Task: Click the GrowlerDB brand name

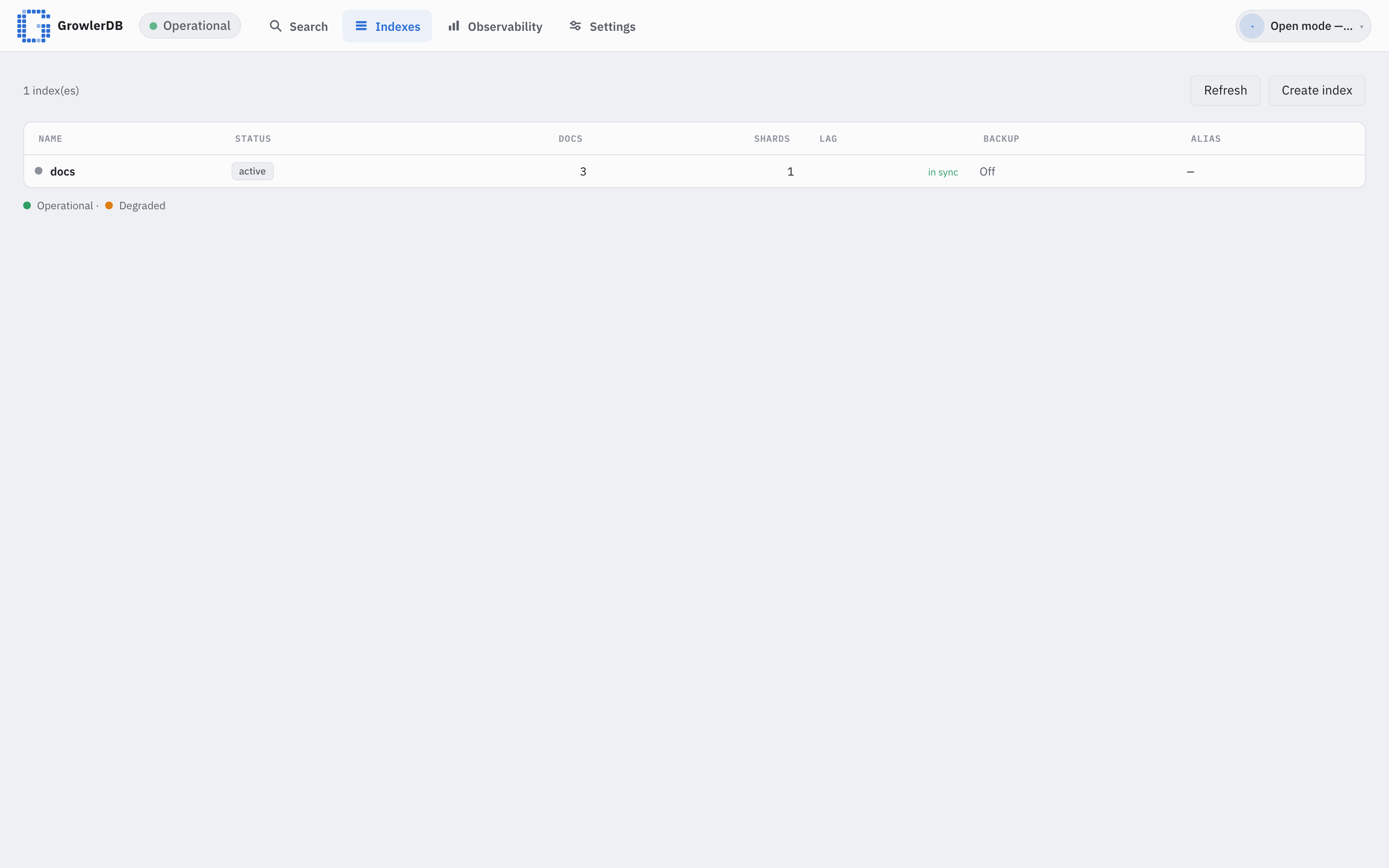Action: point(90,26)
